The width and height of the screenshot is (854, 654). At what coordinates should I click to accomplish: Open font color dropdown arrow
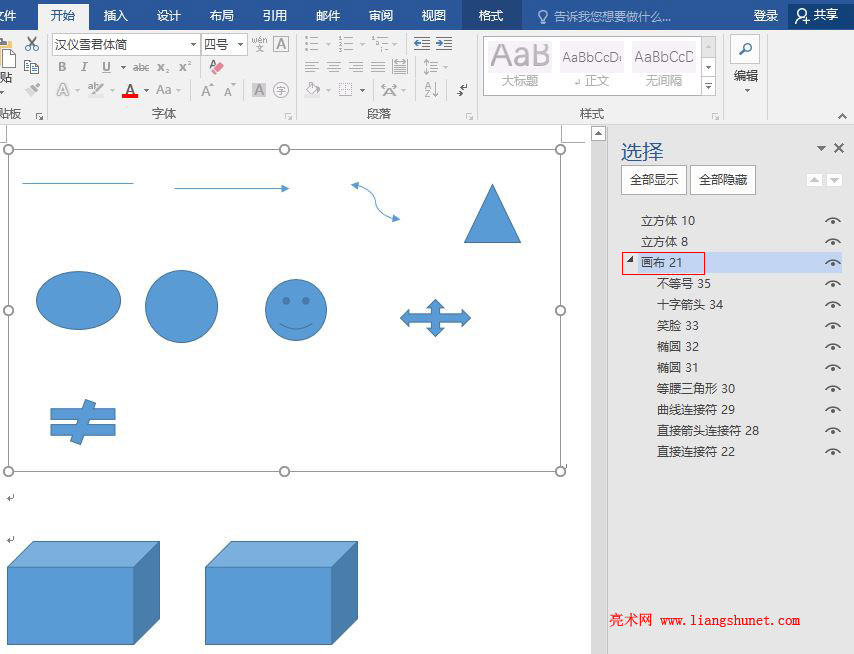coord(146,90)
